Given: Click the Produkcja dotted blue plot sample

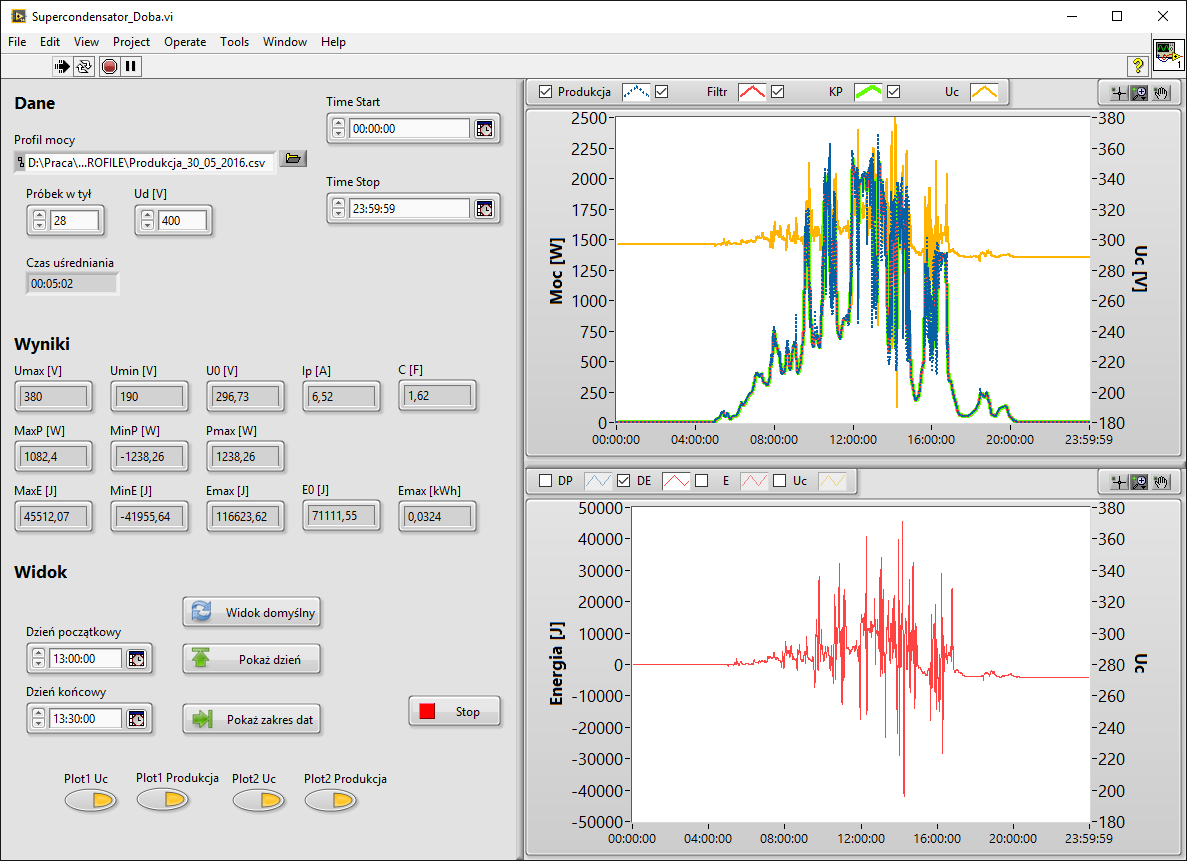Looking at the screenshot, I should 636,92.
